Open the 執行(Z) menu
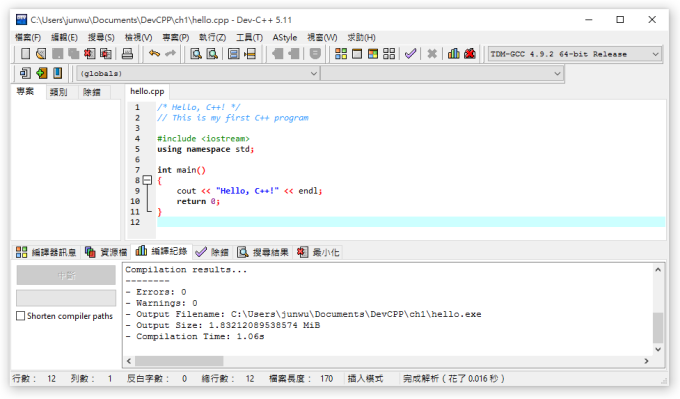 212,37
